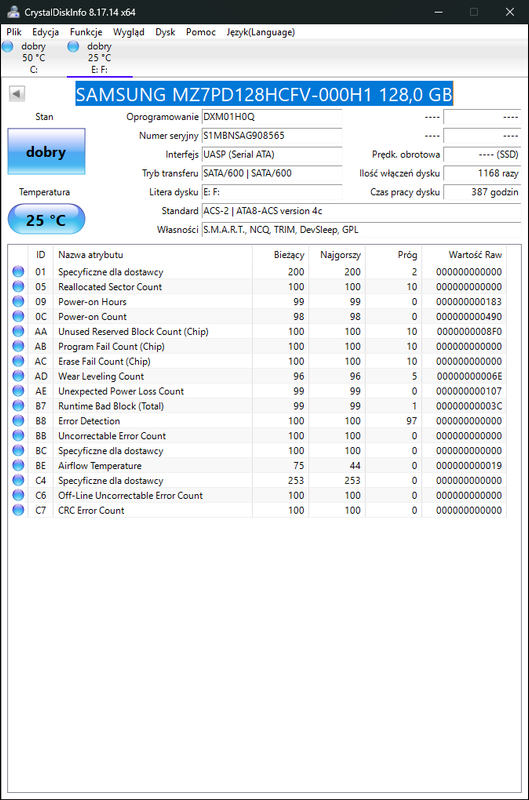Click the transfer mode field SATA/600 | SATA/600

pyautogui.click(x=272, y=173)
